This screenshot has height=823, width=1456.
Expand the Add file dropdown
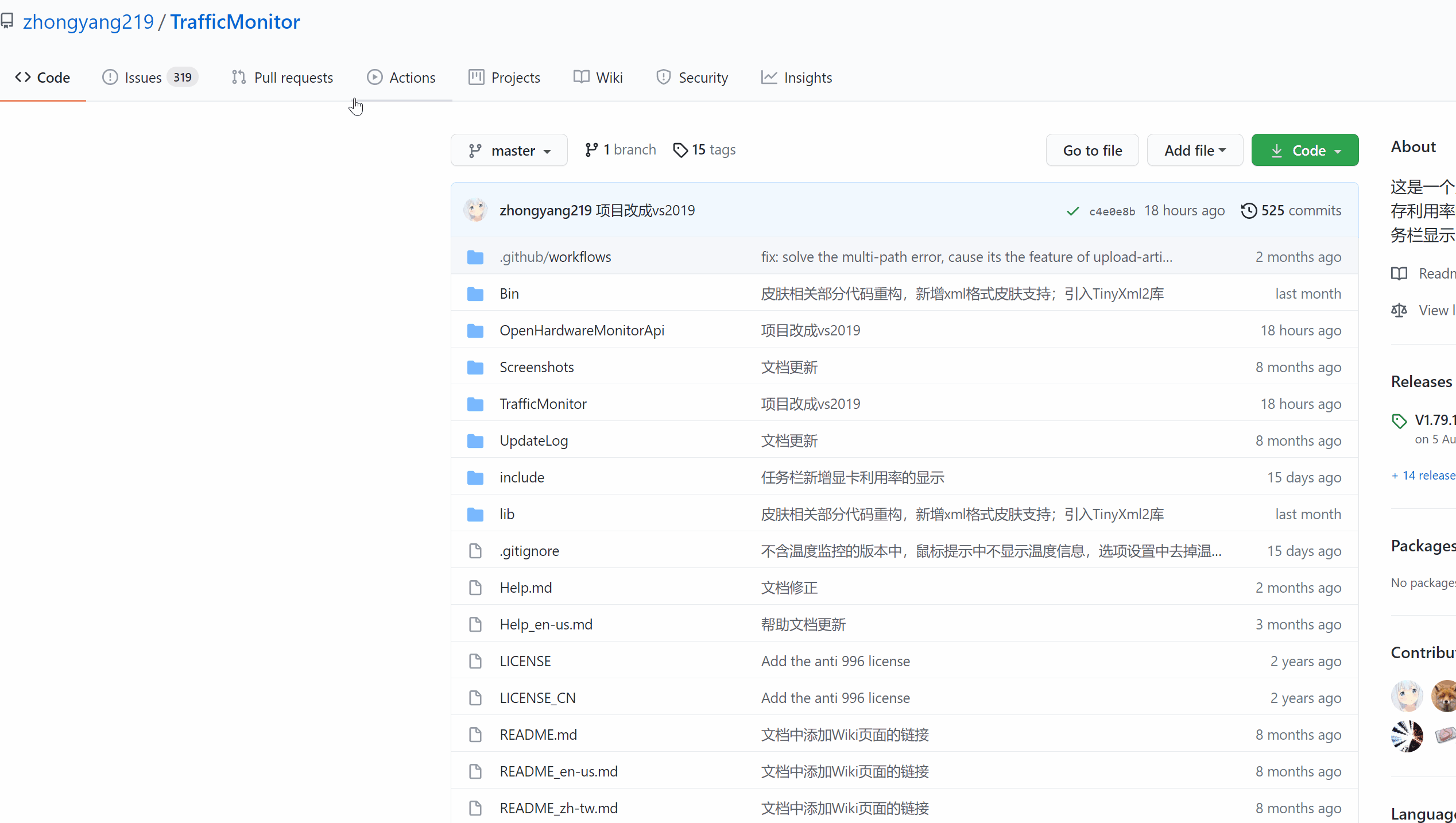[1194, 150]
